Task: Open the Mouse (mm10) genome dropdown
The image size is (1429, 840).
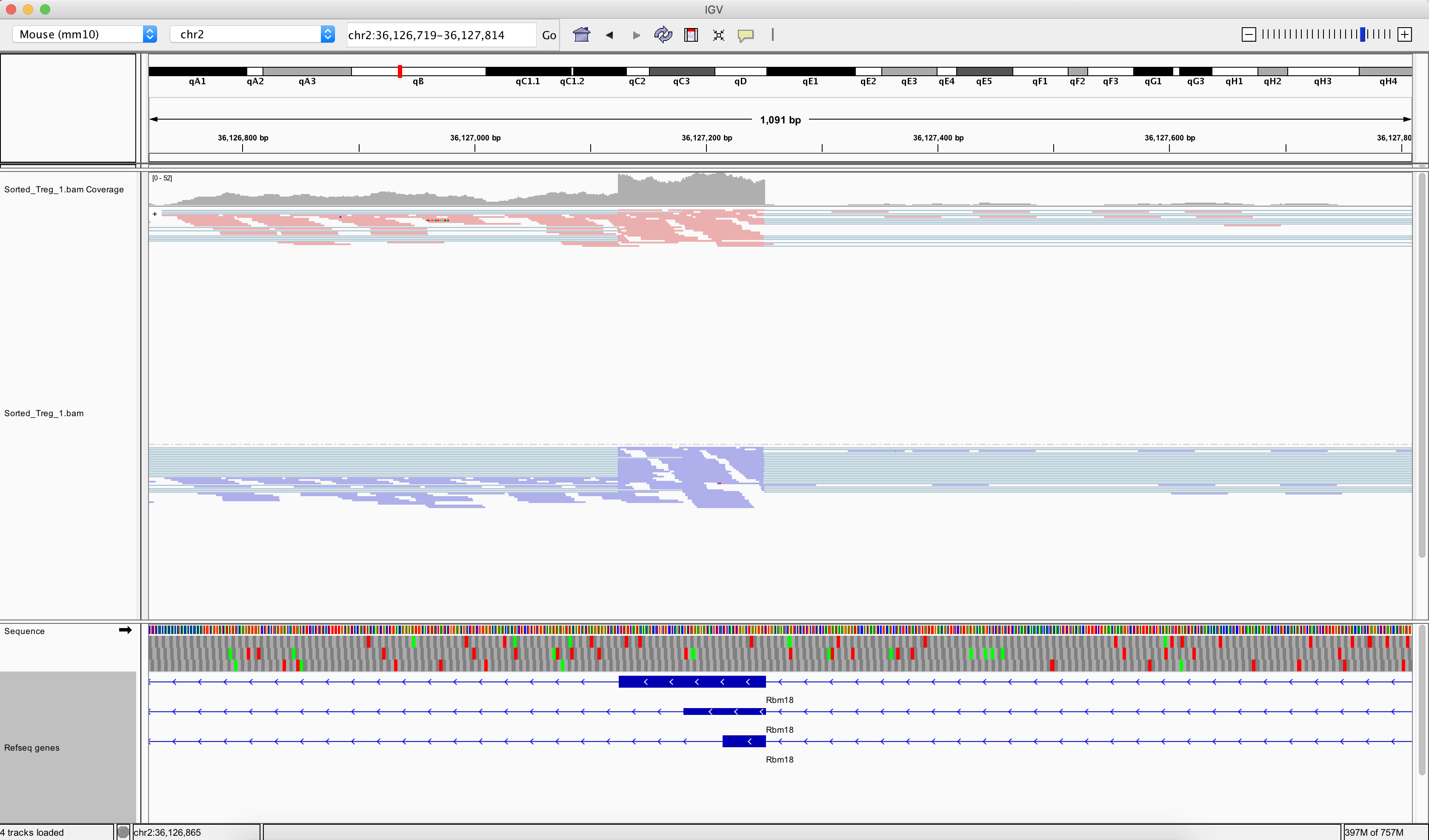Action: 85,34
